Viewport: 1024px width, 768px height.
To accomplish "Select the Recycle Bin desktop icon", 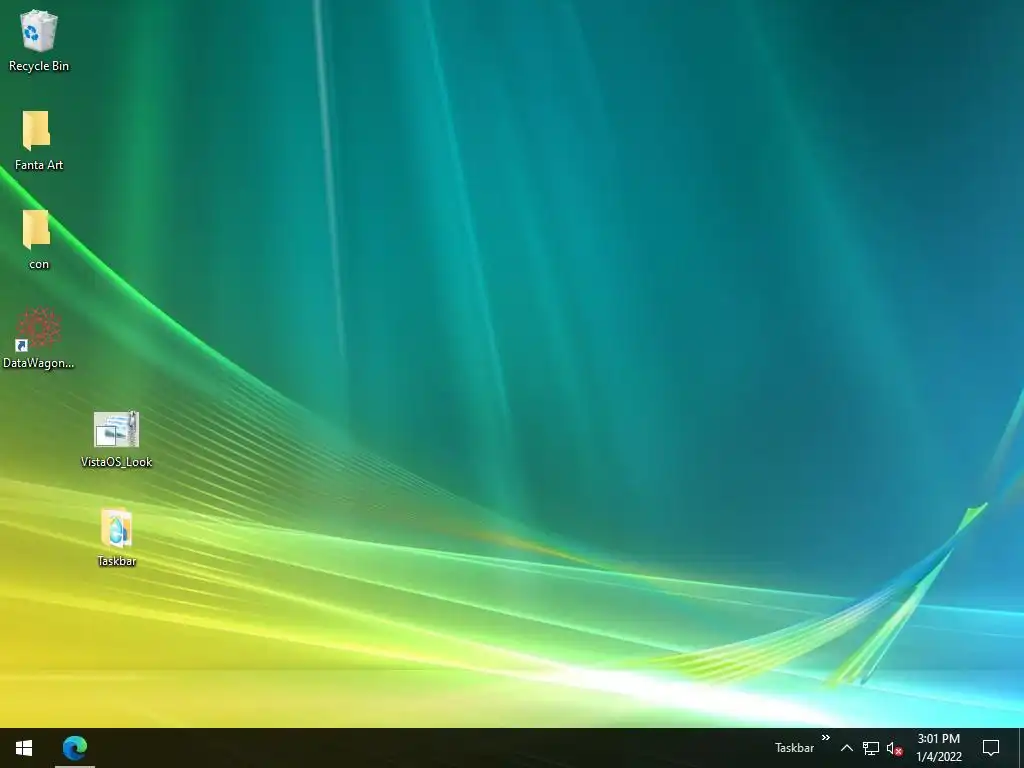I will coord(39,31).
